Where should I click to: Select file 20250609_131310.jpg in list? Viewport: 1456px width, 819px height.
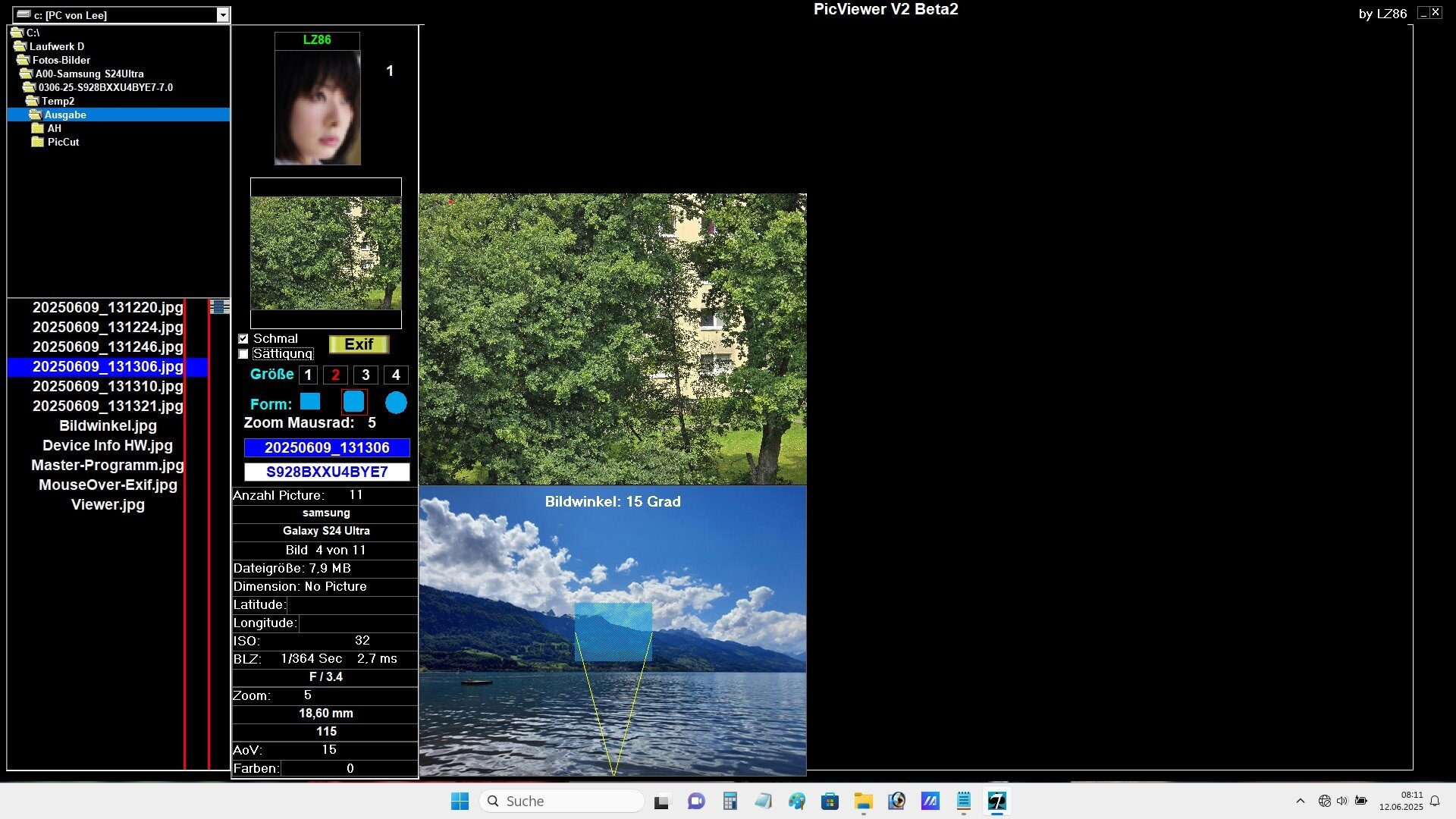click(x=108, y=386)
